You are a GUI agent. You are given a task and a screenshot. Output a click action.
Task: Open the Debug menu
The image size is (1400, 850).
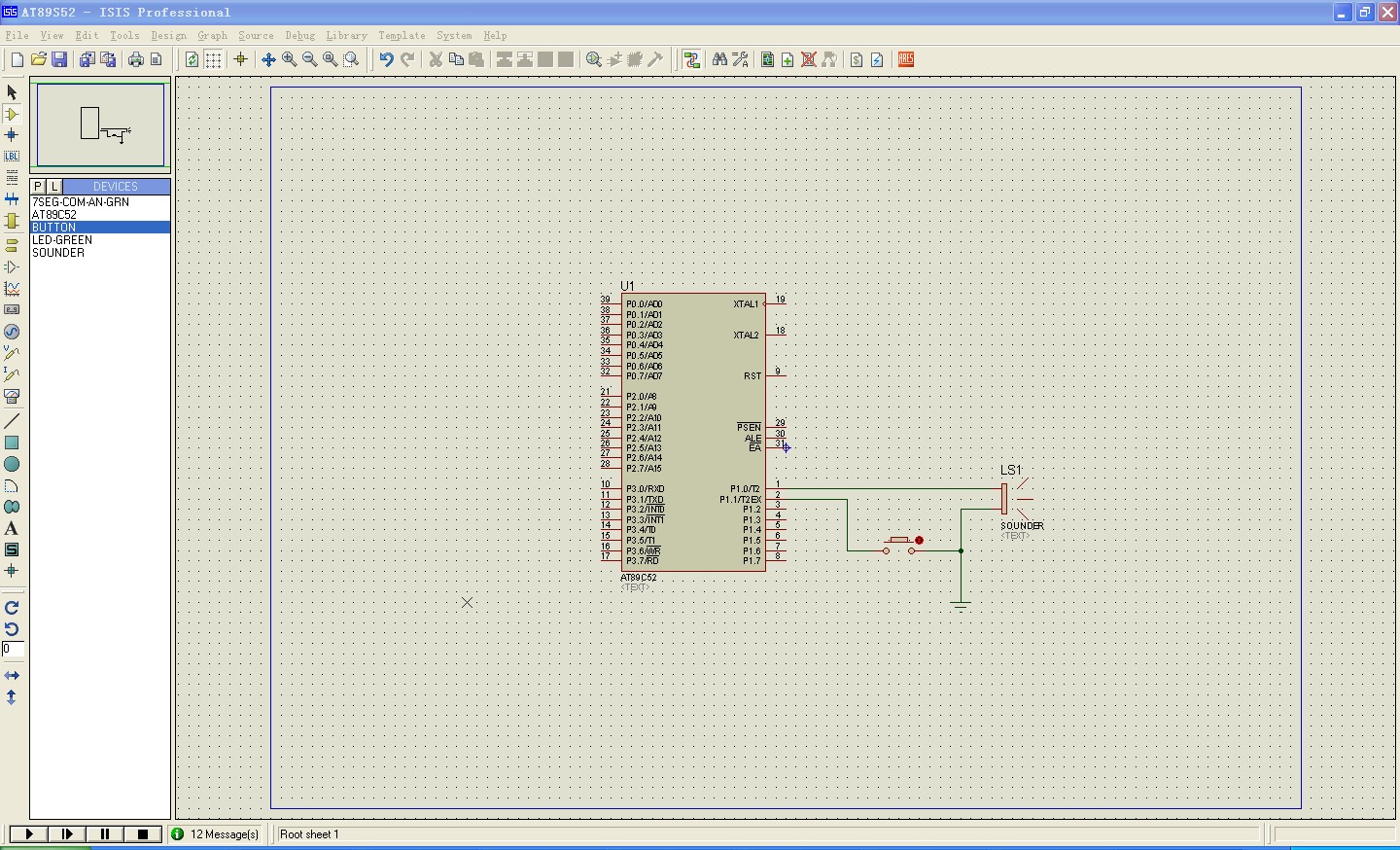(300, 35)
